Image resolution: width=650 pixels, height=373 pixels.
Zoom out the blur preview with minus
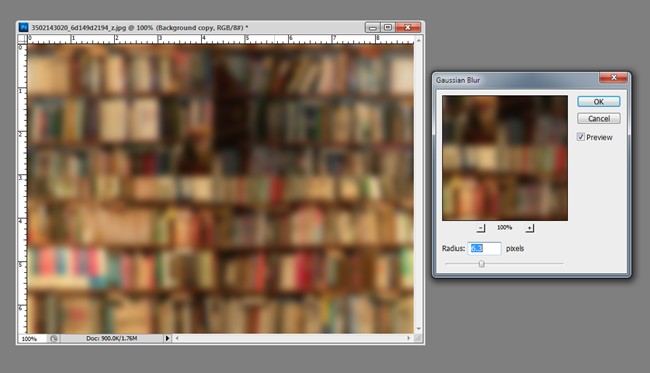pyautogui.click(x=481, y=228)
